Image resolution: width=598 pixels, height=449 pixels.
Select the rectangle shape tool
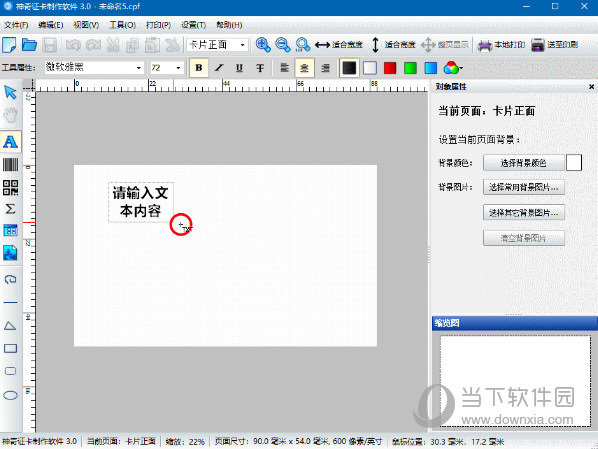point(10,348)
